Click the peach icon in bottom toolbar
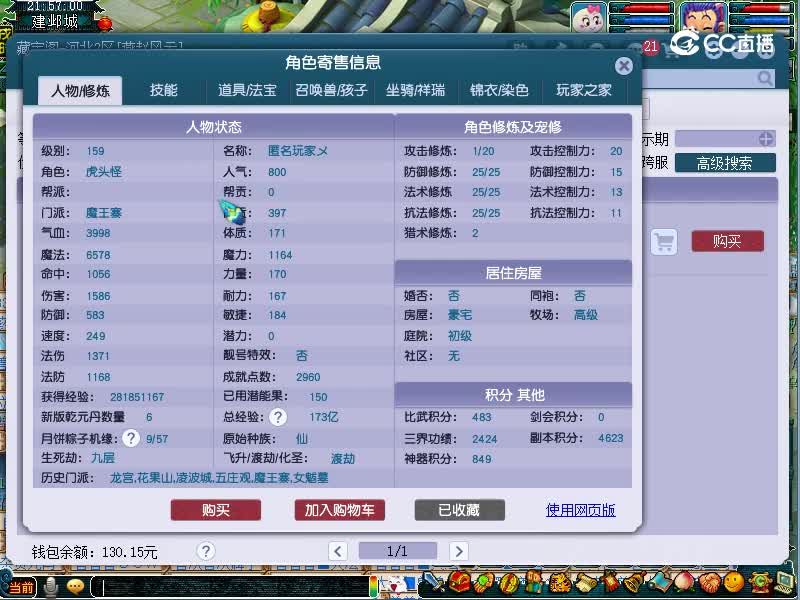The image size is (800, 600). (x=685, y=583)
